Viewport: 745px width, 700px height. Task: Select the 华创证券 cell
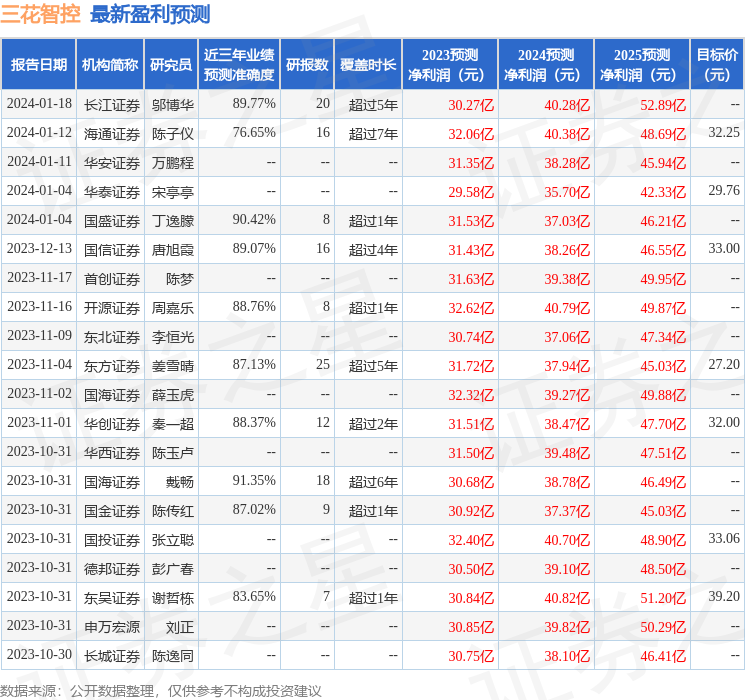[x=112, y=424]
